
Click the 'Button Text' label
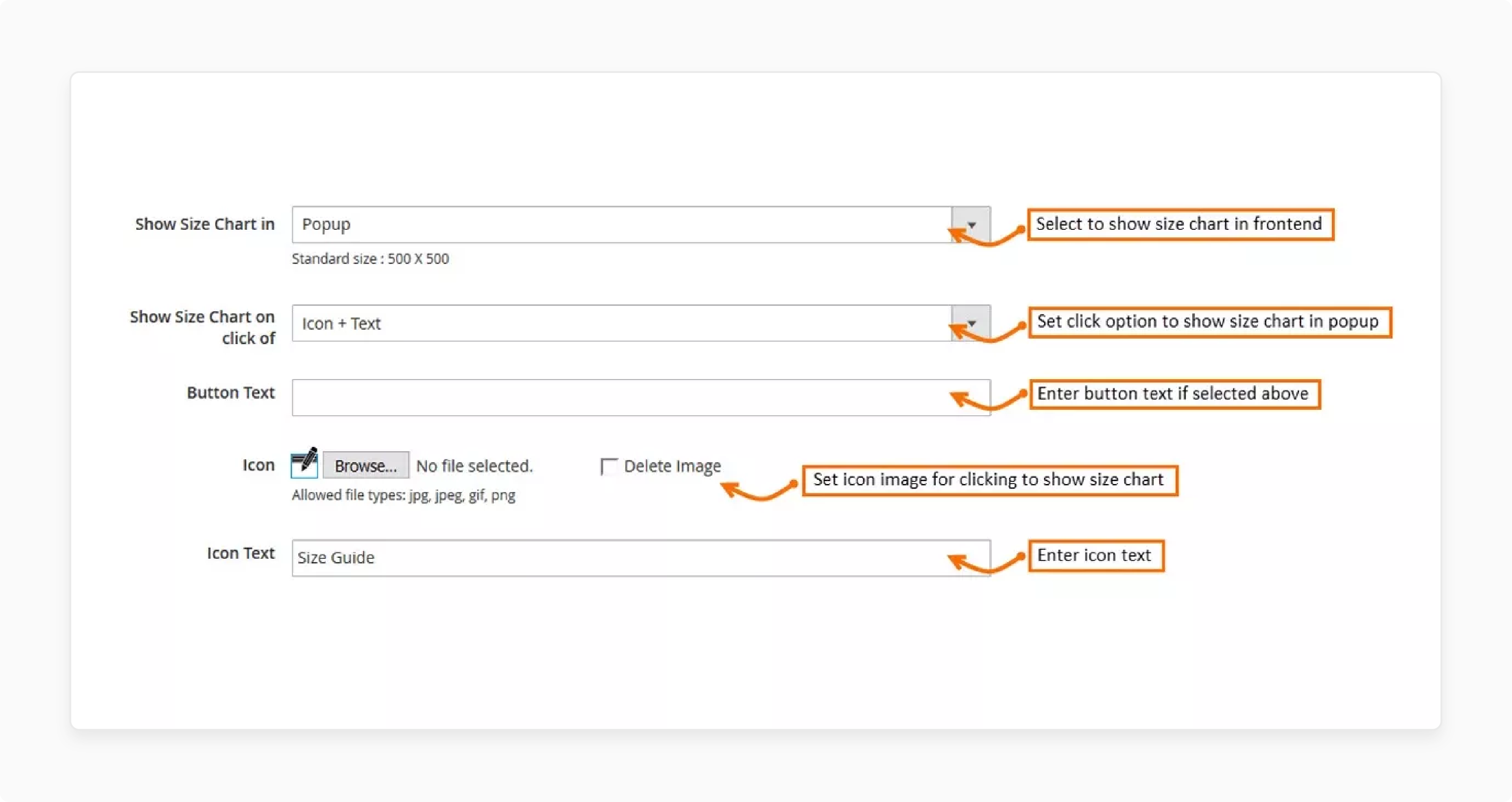tap(231, 393)
